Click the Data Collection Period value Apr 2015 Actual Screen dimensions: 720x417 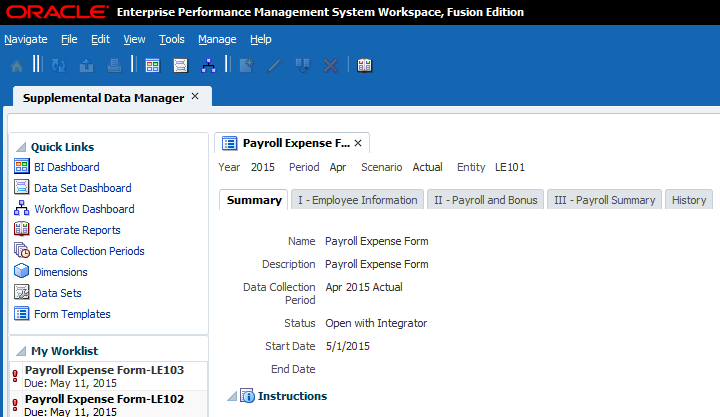pos(364,287)
